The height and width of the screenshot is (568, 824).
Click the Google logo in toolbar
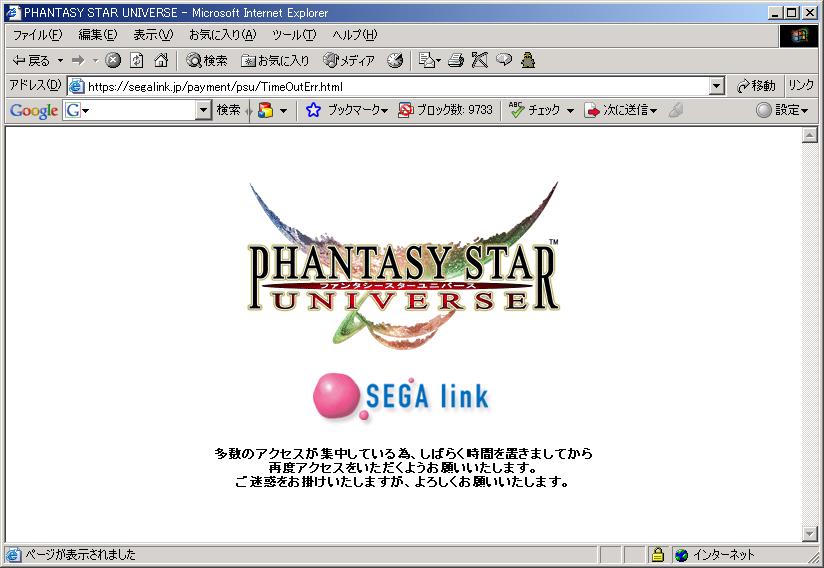[x=34, y=110]
